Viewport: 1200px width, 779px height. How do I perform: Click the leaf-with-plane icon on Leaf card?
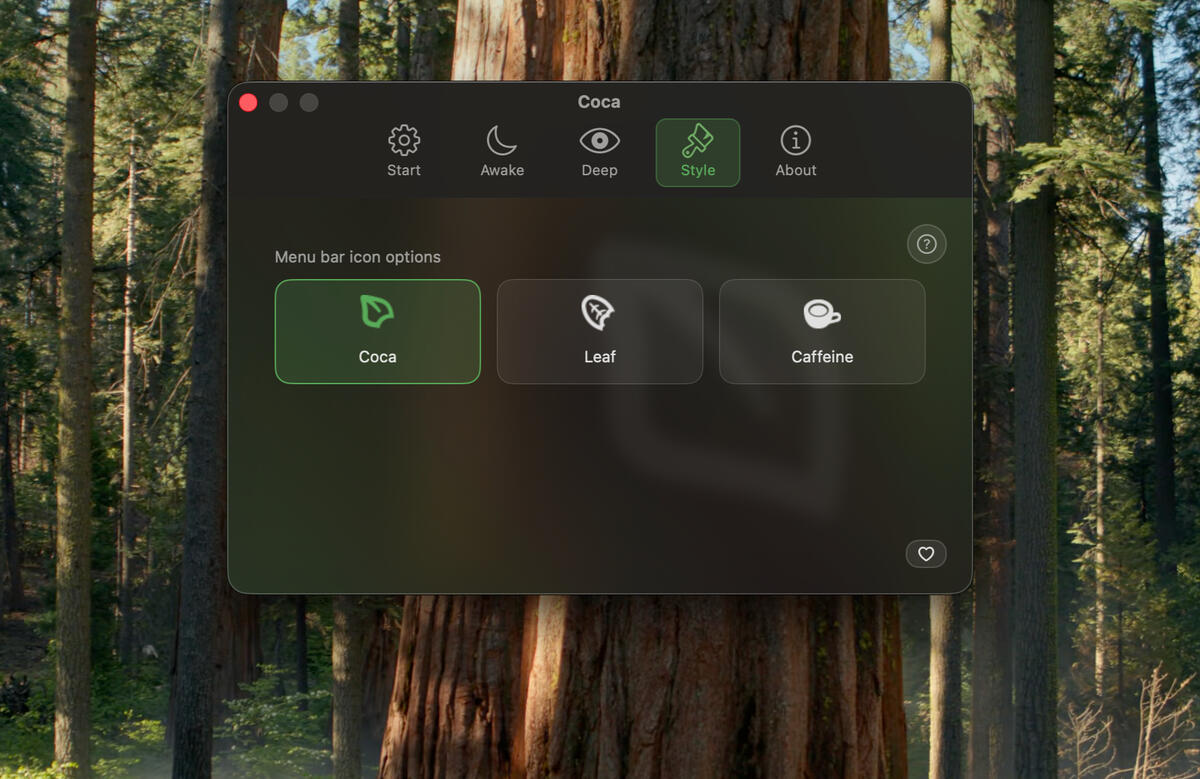[599, 311]
